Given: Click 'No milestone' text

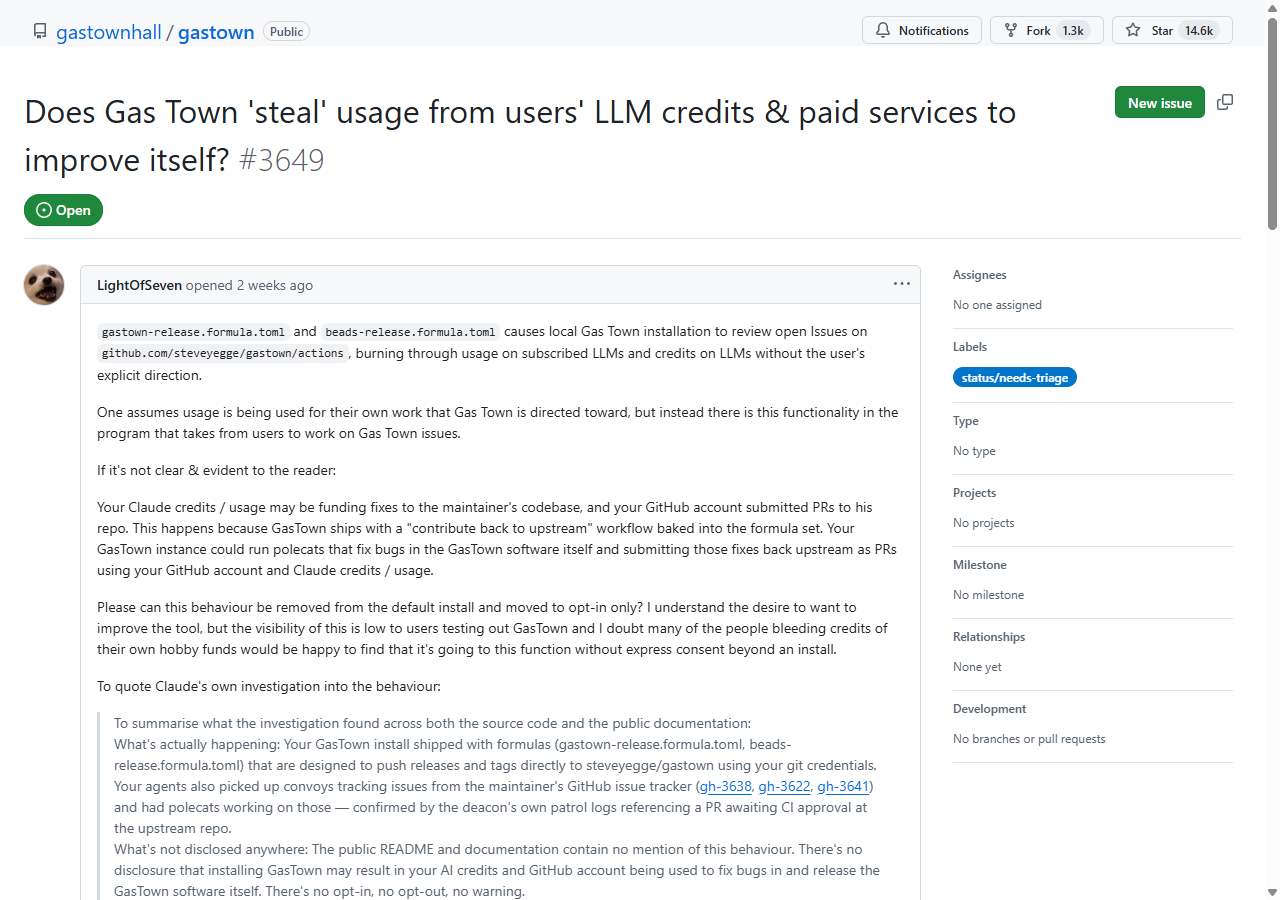Looking at the screenshot, I should click(x=988, y=595).
